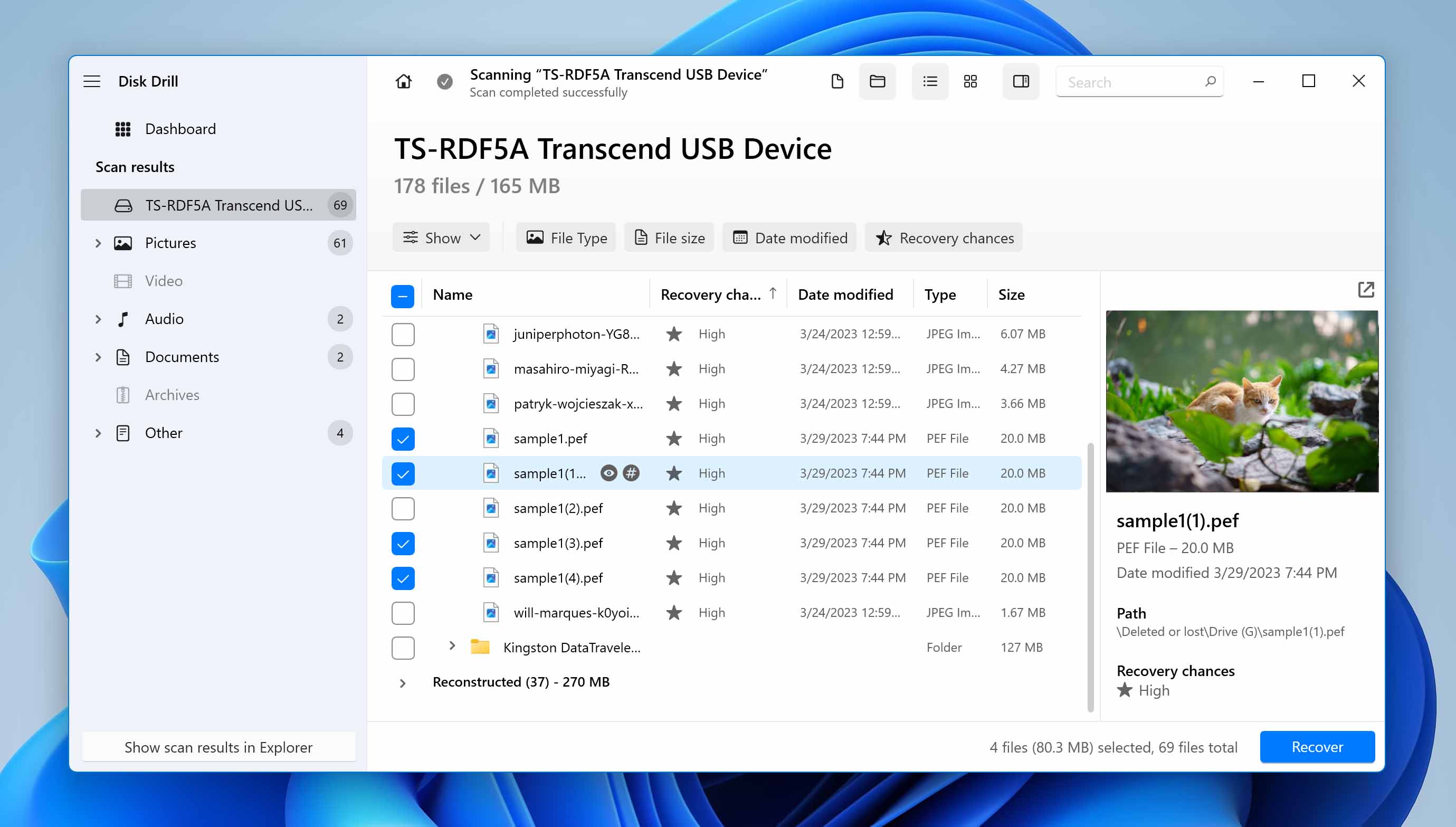
Task: Click the star icon for sample1.pef
Action: coord(674,439)
